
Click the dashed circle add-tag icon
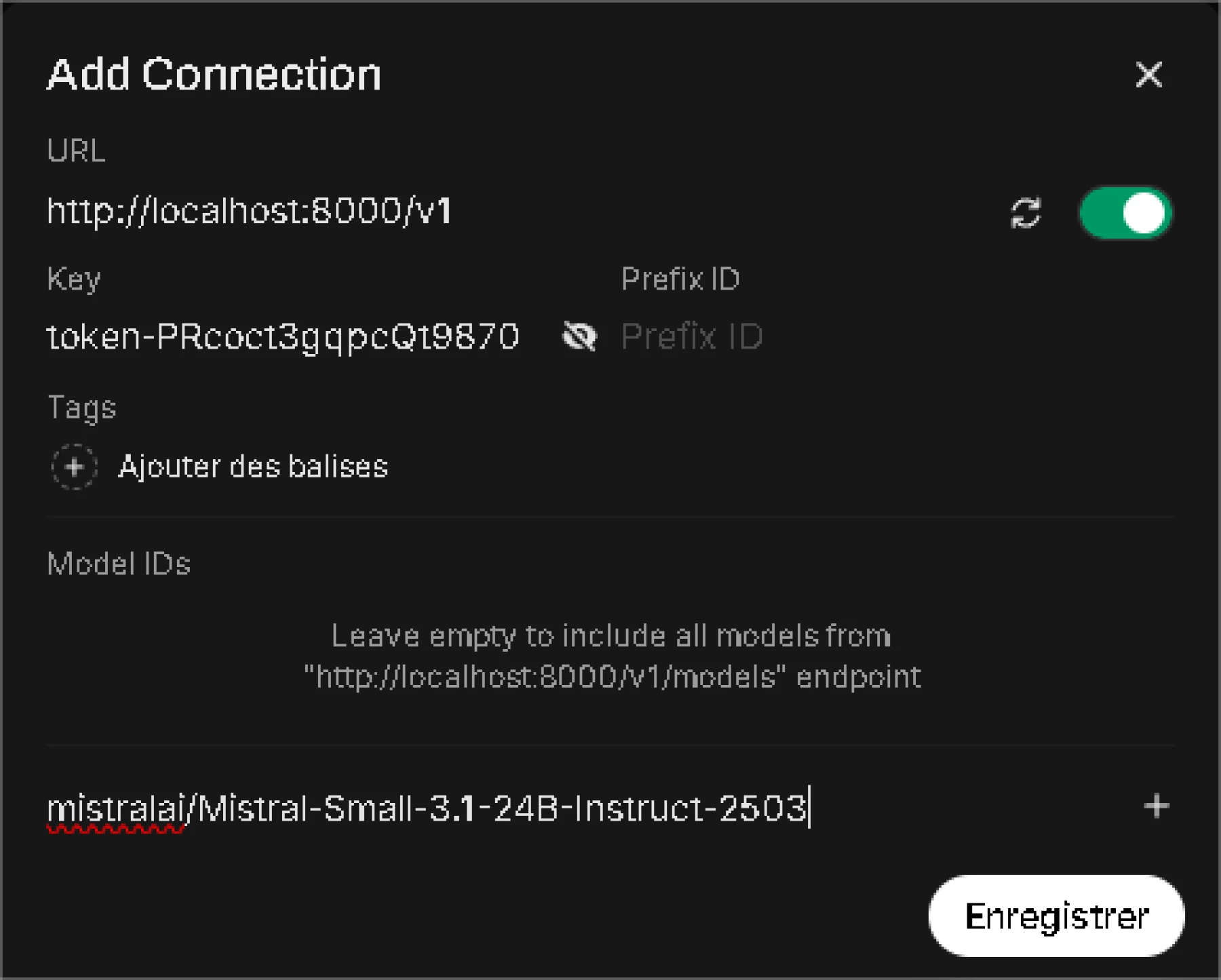click(x=75, y=467)
